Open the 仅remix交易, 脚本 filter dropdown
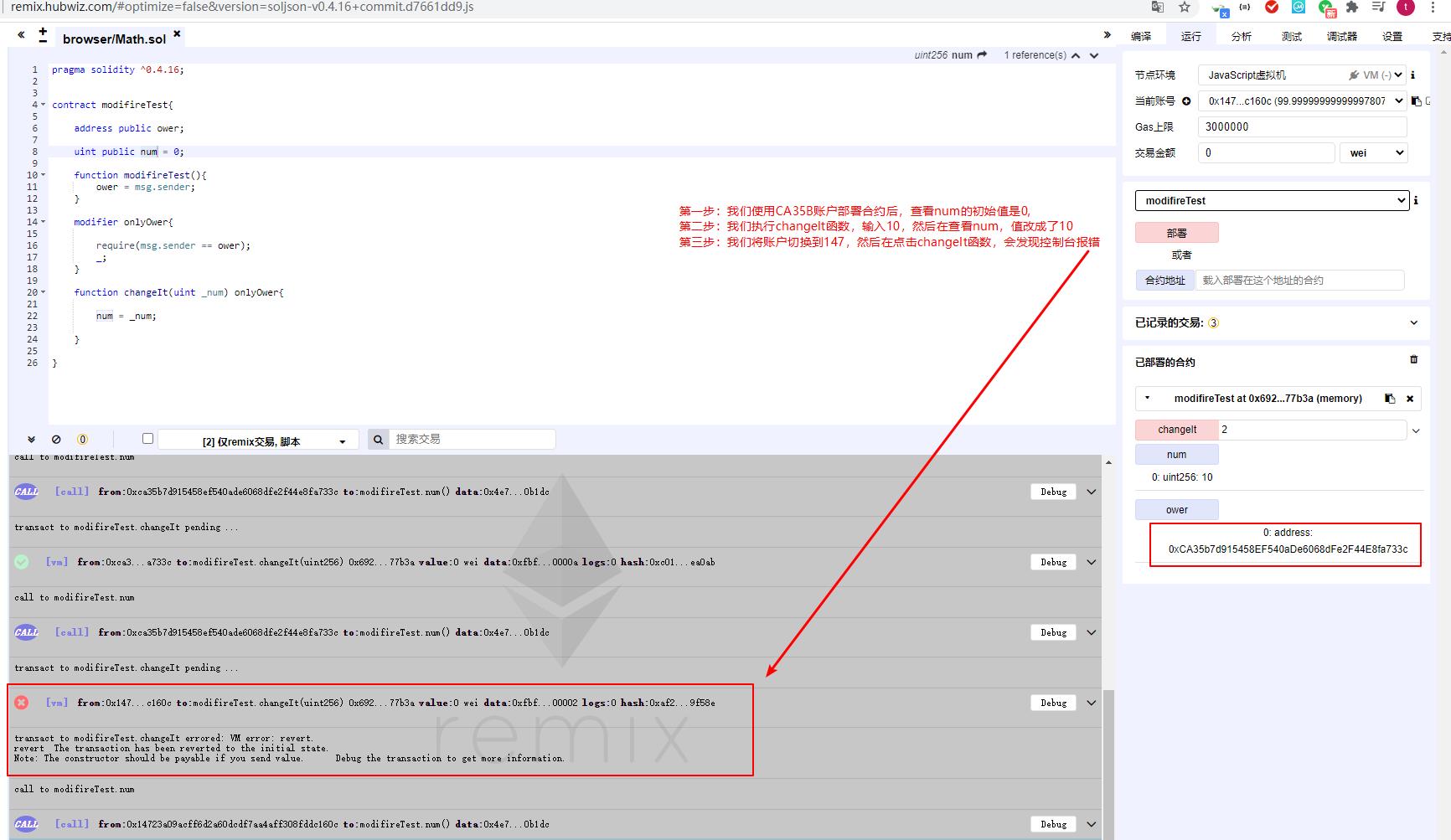 258,441
